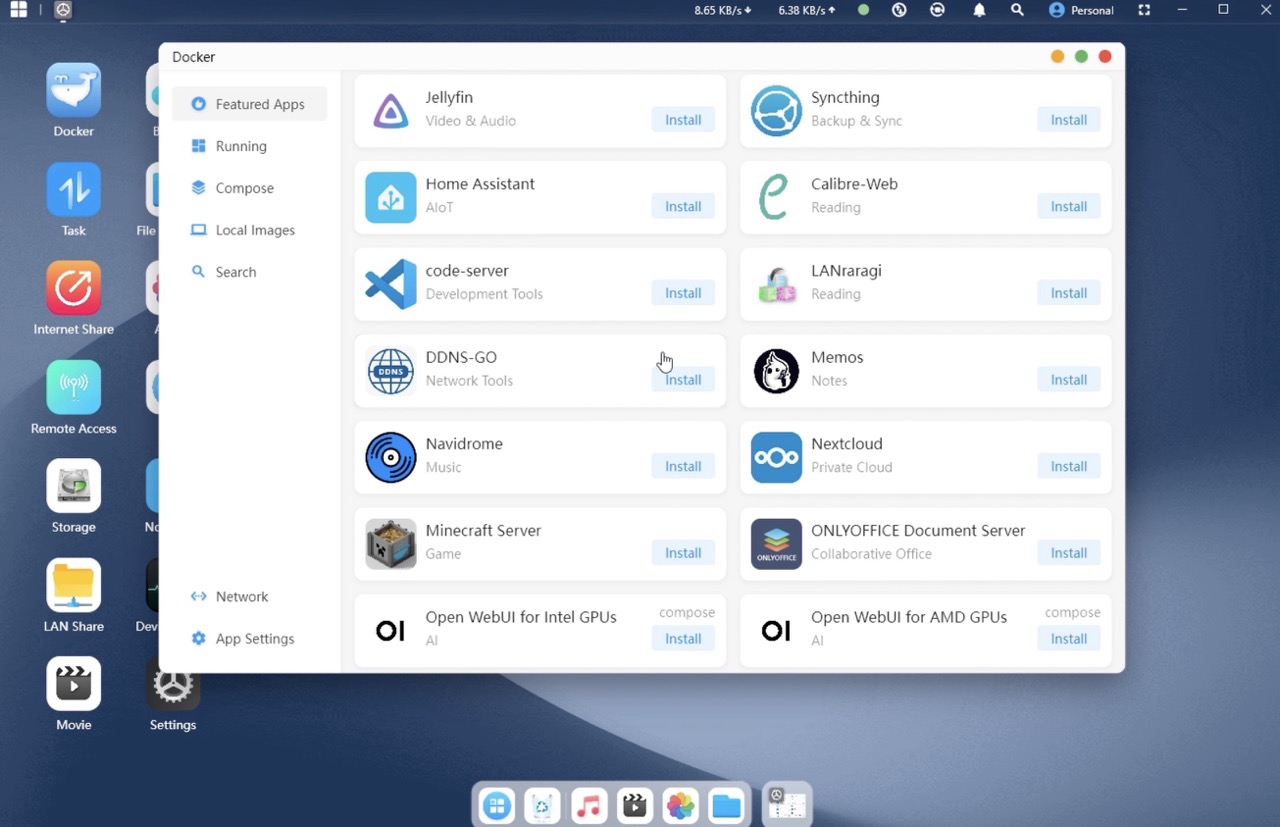Click the Jellyfin app icon
The width and height of the screenshot is (1280, 827).
390,110
